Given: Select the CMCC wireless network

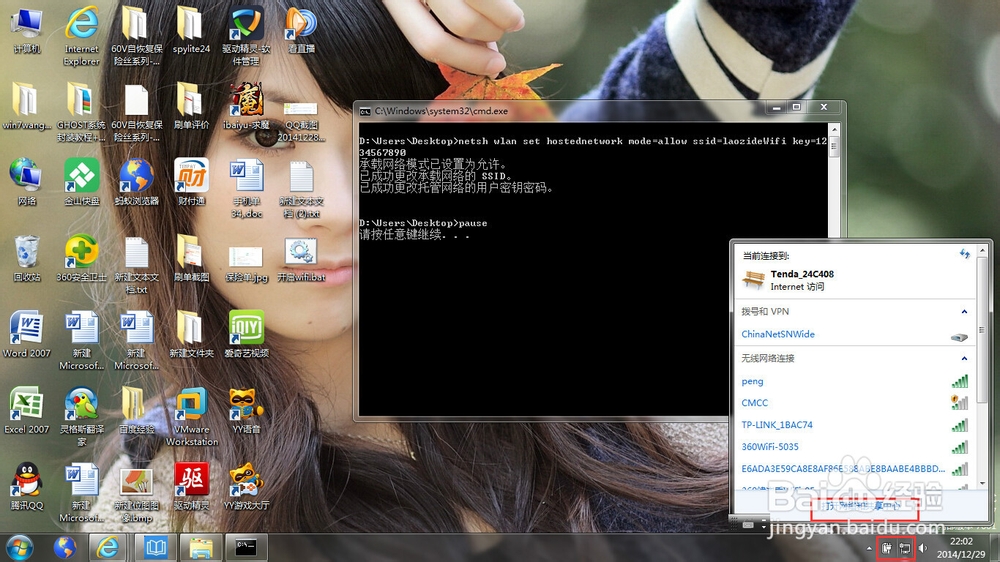Looking at the screenshot, I should click(855, 403).
